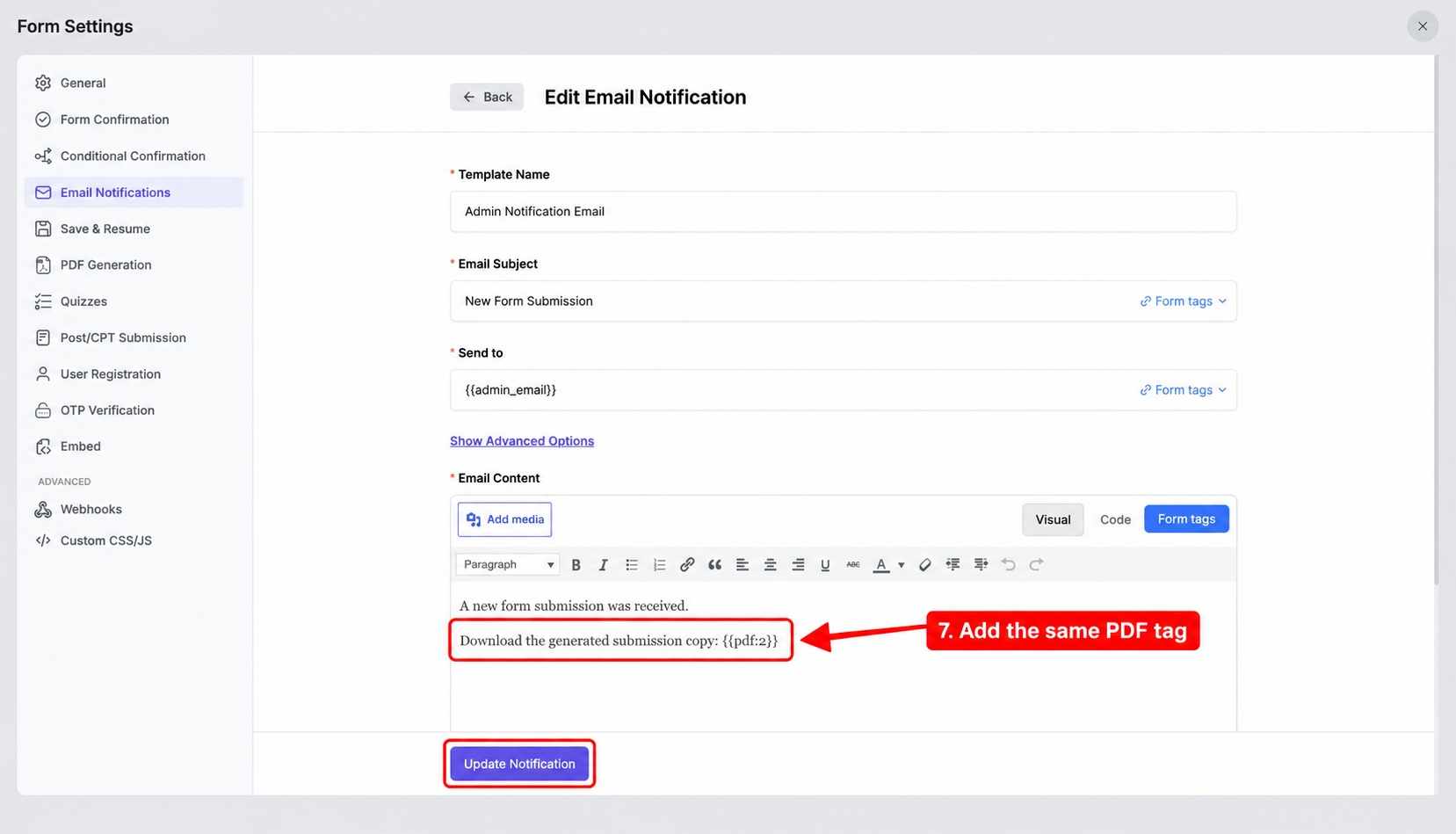Image resolution: width=1456 pixels, height=834 pixels.
Task: Decrease paragraph indent
Action: coord(953,565)
